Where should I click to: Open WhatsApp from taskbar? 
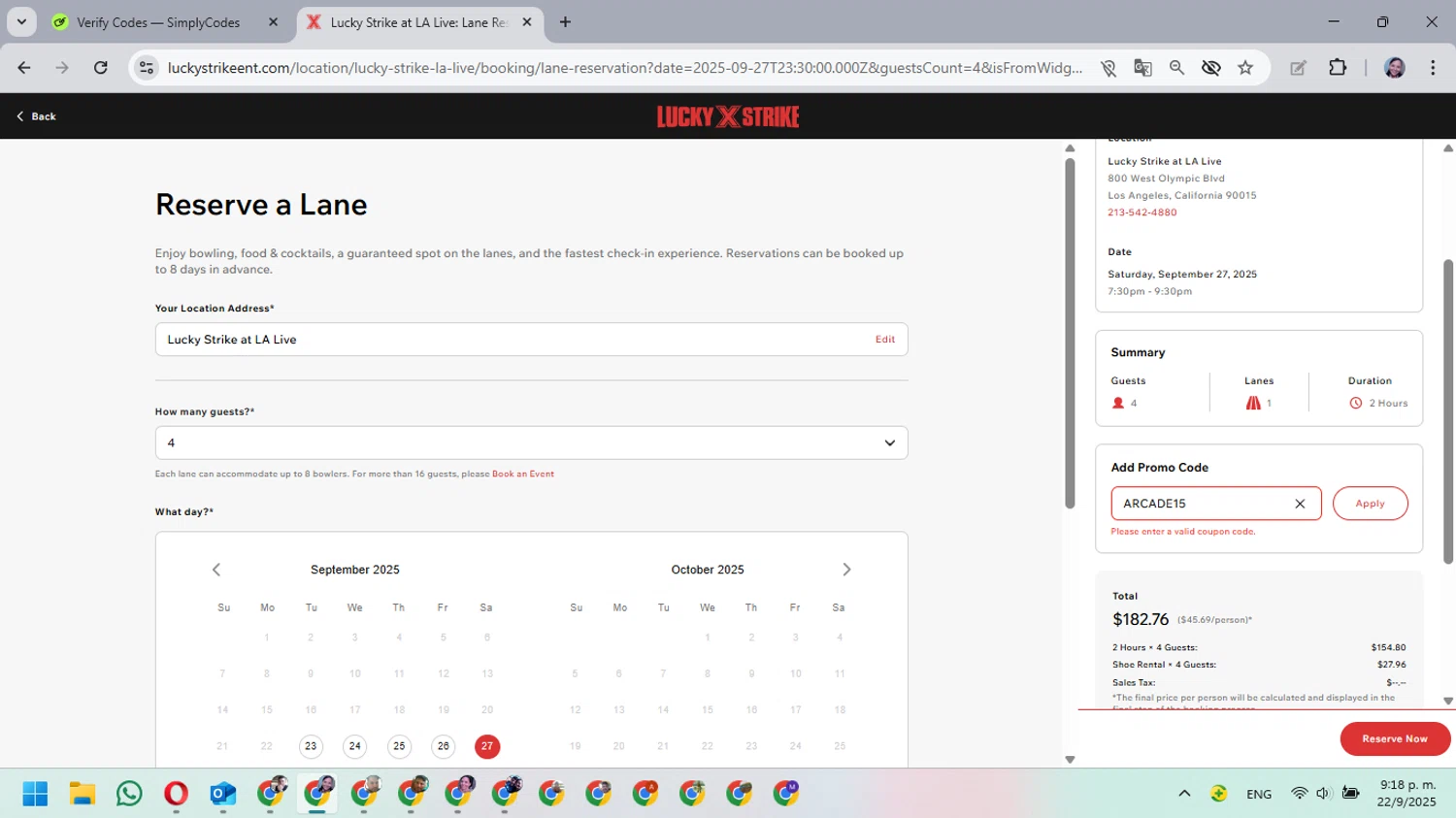129,794
